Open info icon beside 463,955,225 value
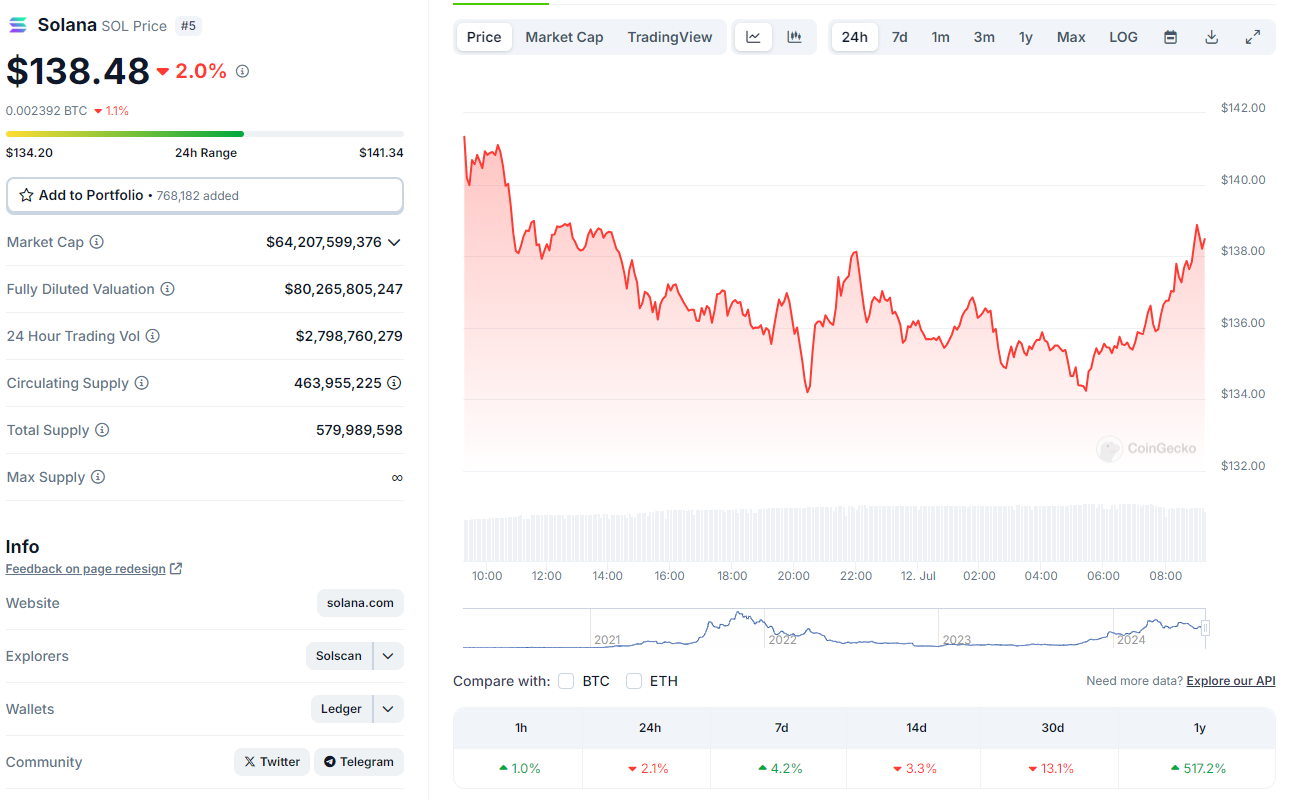Screen dimensions: 1298x800 click(x=394, y=383)
